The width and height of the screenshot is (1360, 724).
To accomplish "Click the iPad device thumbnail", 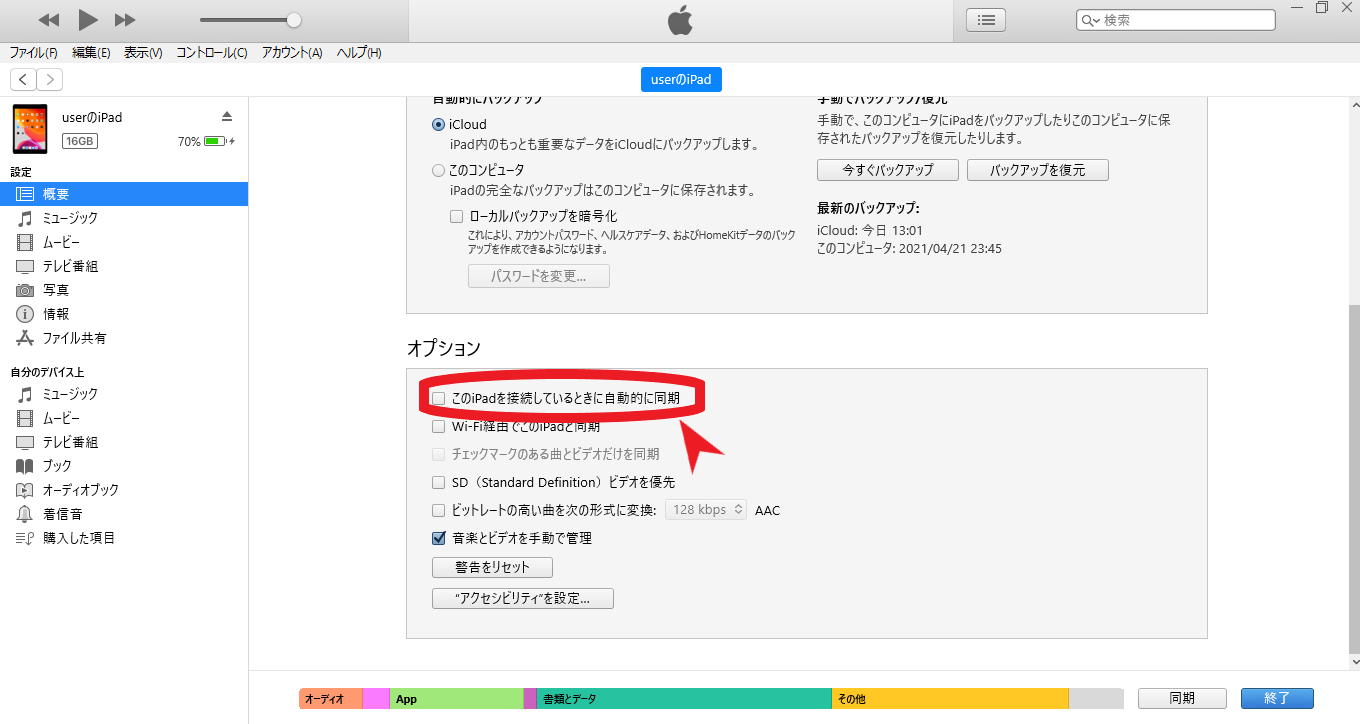I will 30,129.
